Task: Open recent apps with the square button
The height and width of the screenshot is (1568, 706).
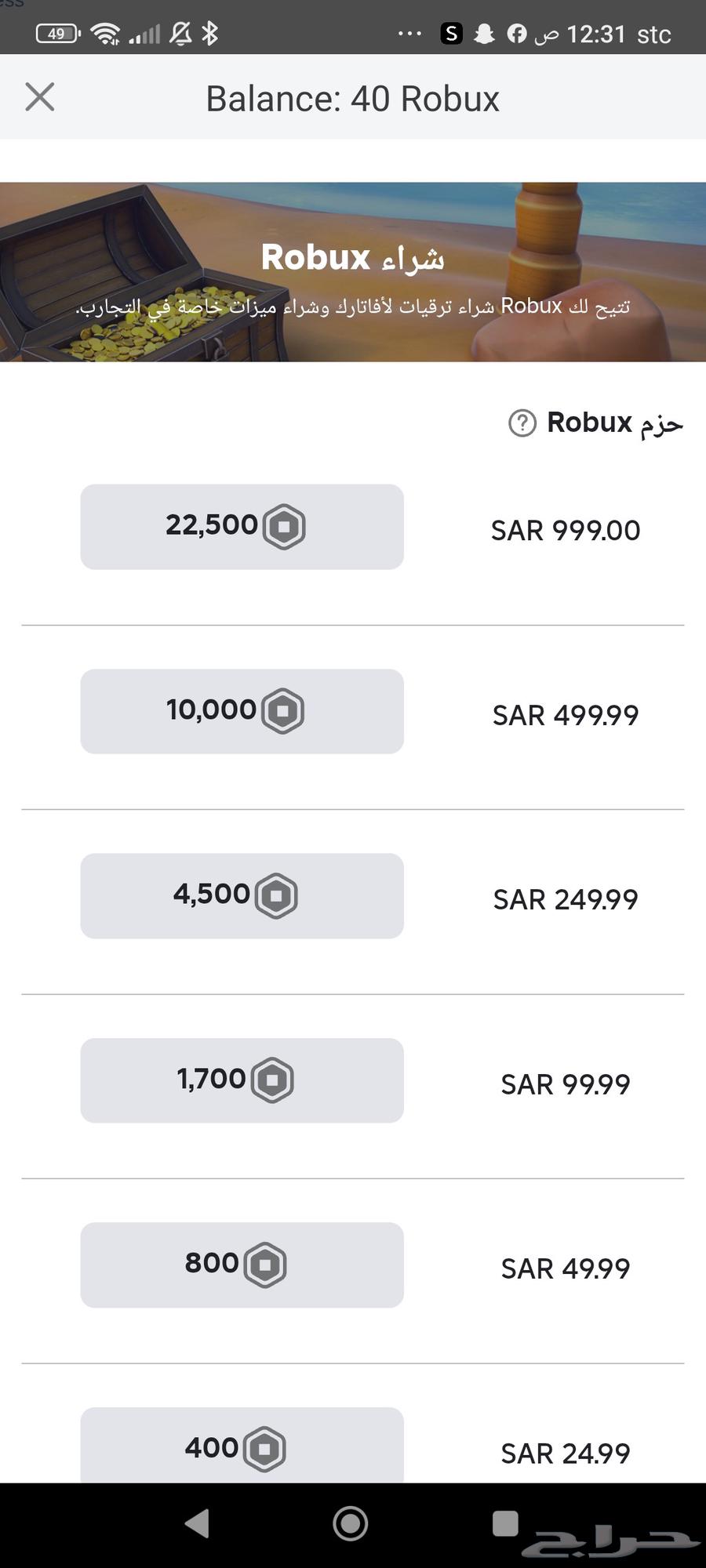Action: click(505, 1523)
